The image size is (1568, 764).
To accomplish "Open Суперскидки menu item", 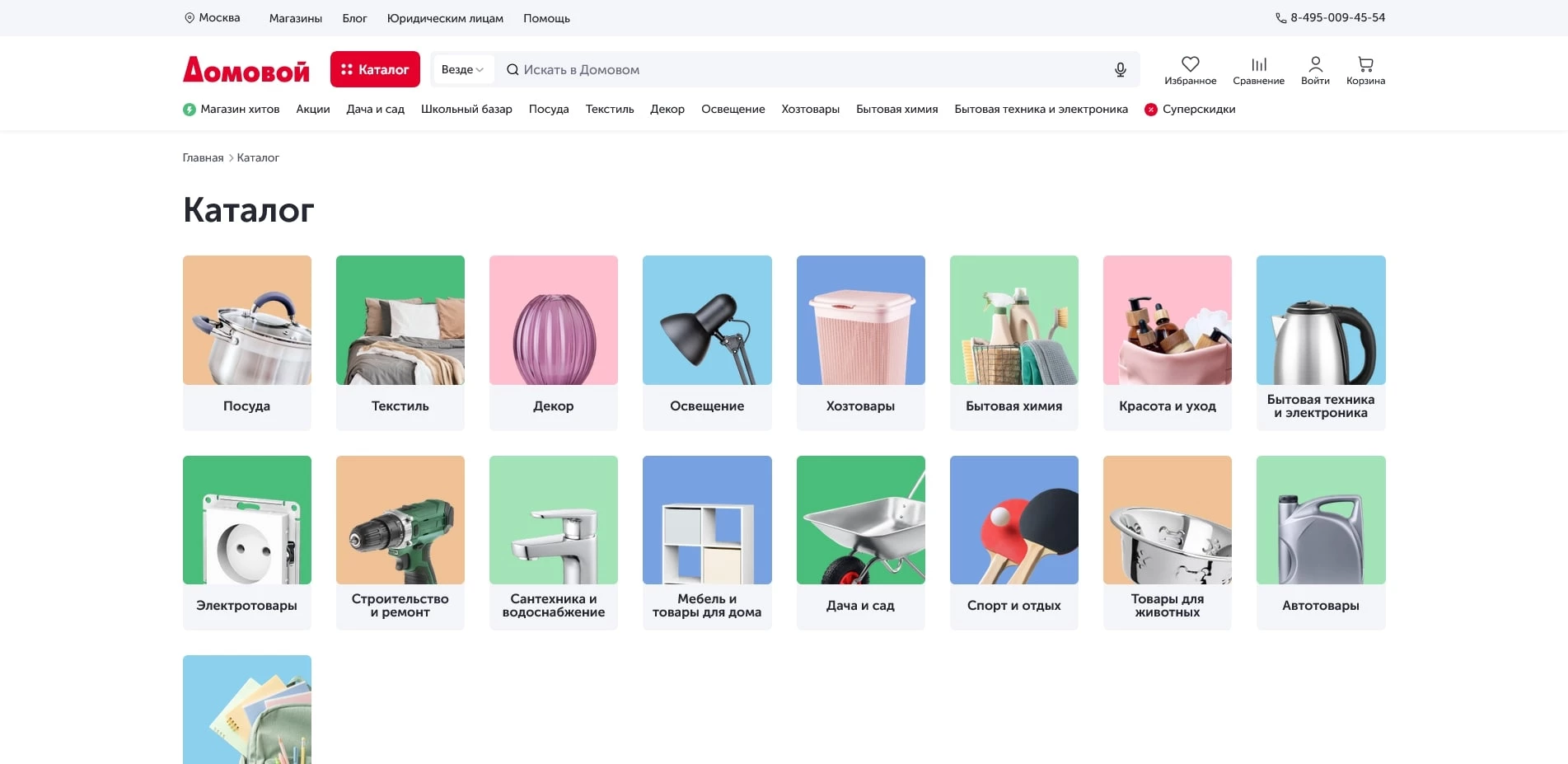I will click(x=1198, y=110).
